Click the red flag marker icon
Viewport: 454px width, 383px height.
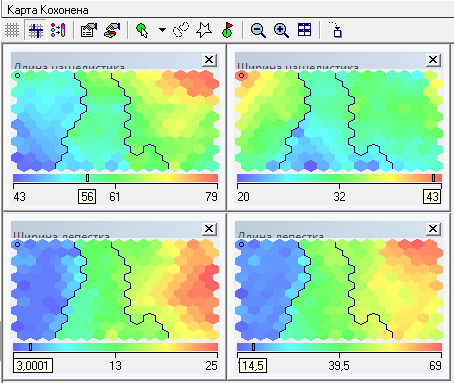click(227, 30)
